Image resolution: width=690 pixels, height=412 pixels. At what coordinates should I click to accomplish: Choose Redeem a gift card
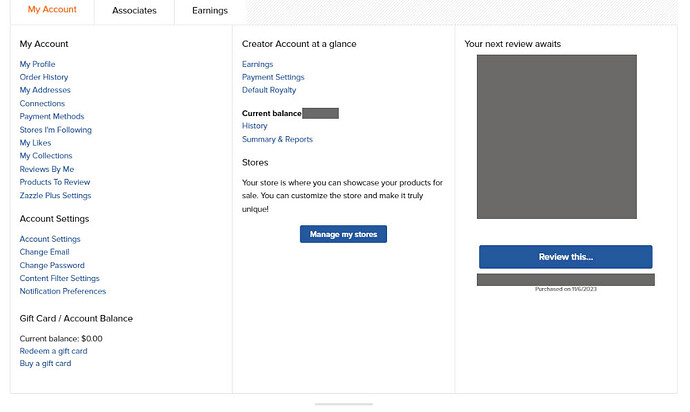tap(53, 351)
